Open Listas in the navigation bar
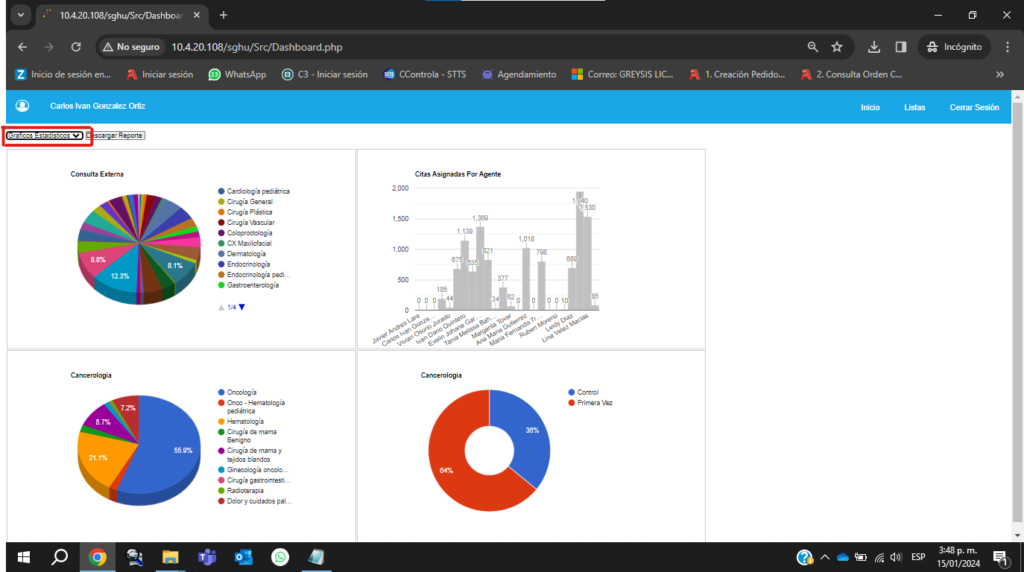This screenshot has height=572, width=1024. (914, 107)
